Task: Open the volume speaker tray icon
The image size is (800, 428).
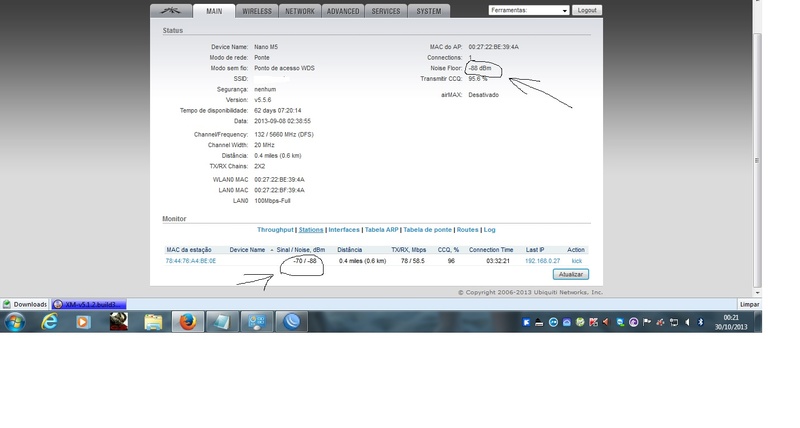Action: click(687, 322)
